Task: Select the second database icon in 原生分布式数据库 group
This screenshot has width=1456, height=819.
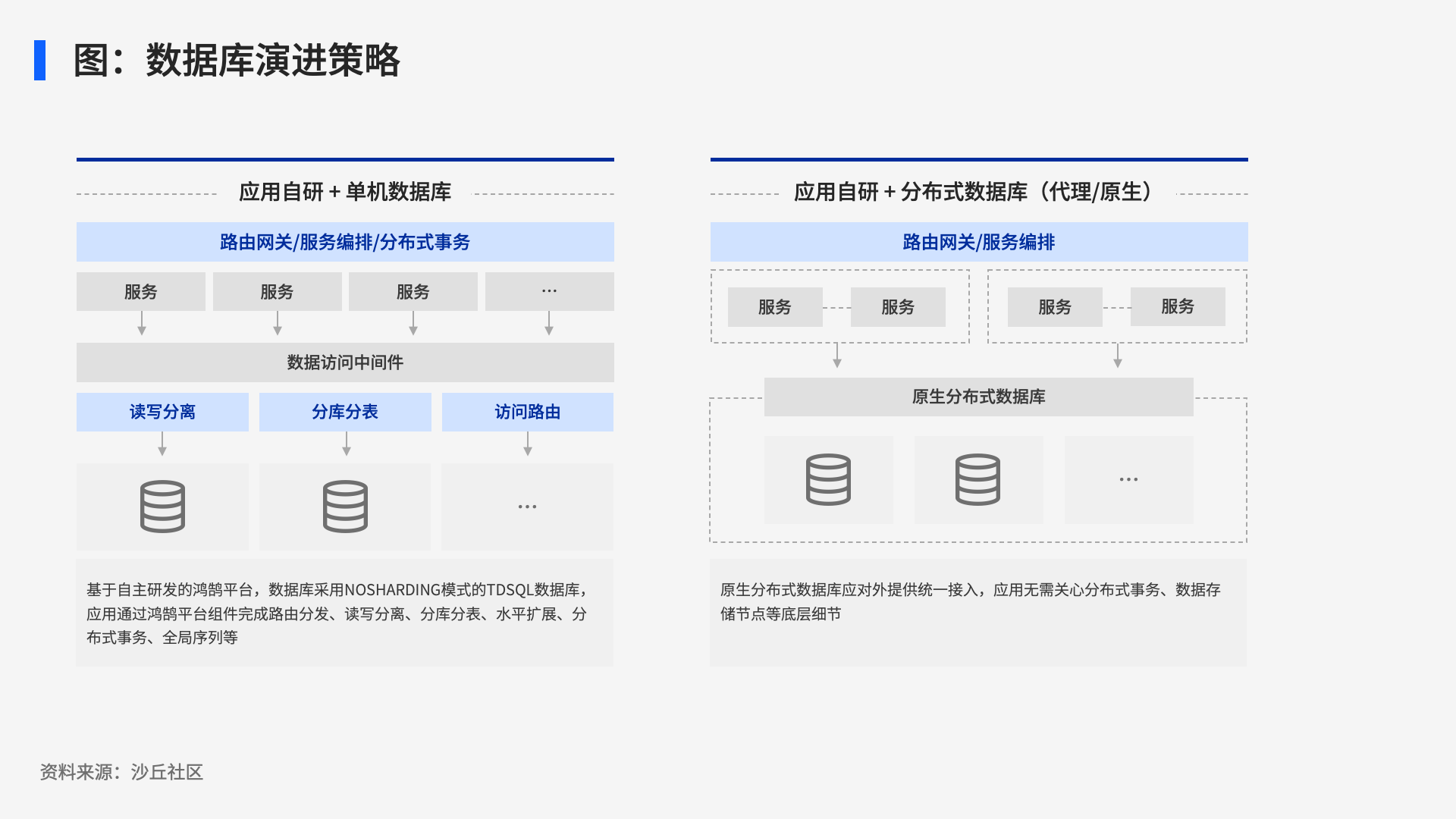Action: pyautogui.click(x=977, y=479)
